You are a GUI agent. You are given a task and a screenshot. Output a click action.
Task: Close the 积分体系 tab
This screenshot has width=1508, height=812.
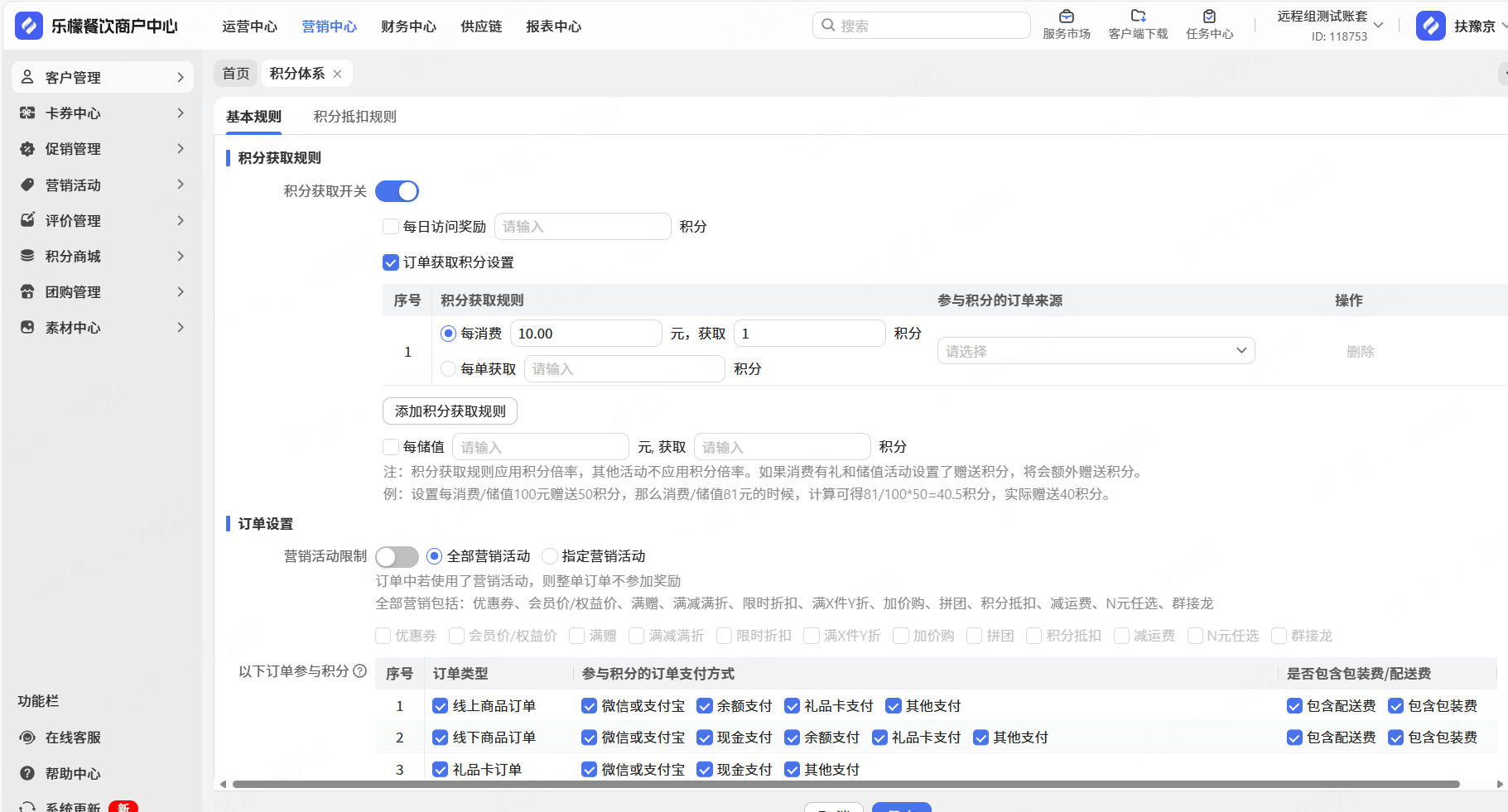pos(337,74)
